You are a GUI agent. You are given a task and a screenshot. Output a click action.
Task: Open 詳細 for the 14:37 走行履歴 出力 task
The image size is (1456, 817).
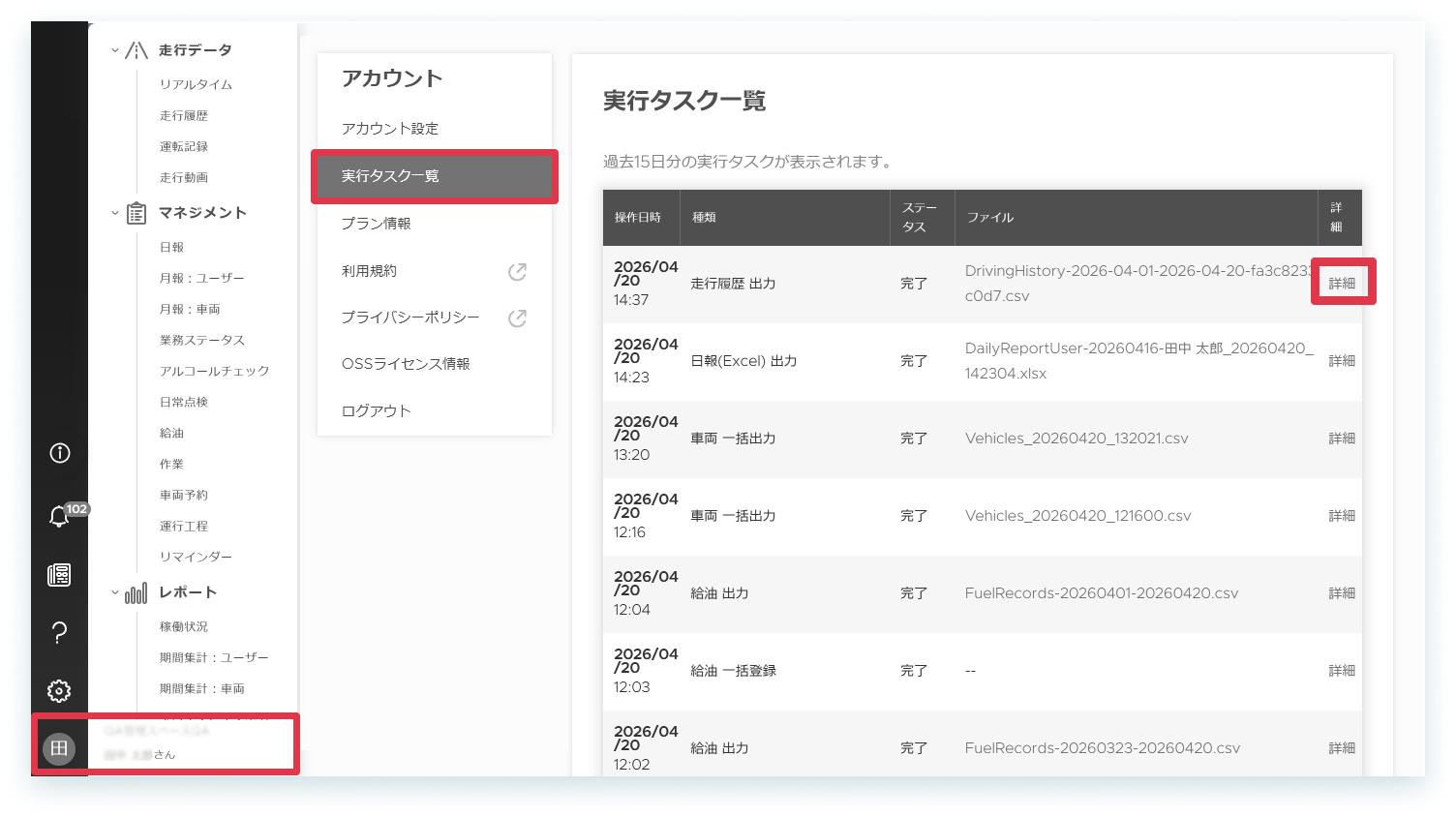1342,284
